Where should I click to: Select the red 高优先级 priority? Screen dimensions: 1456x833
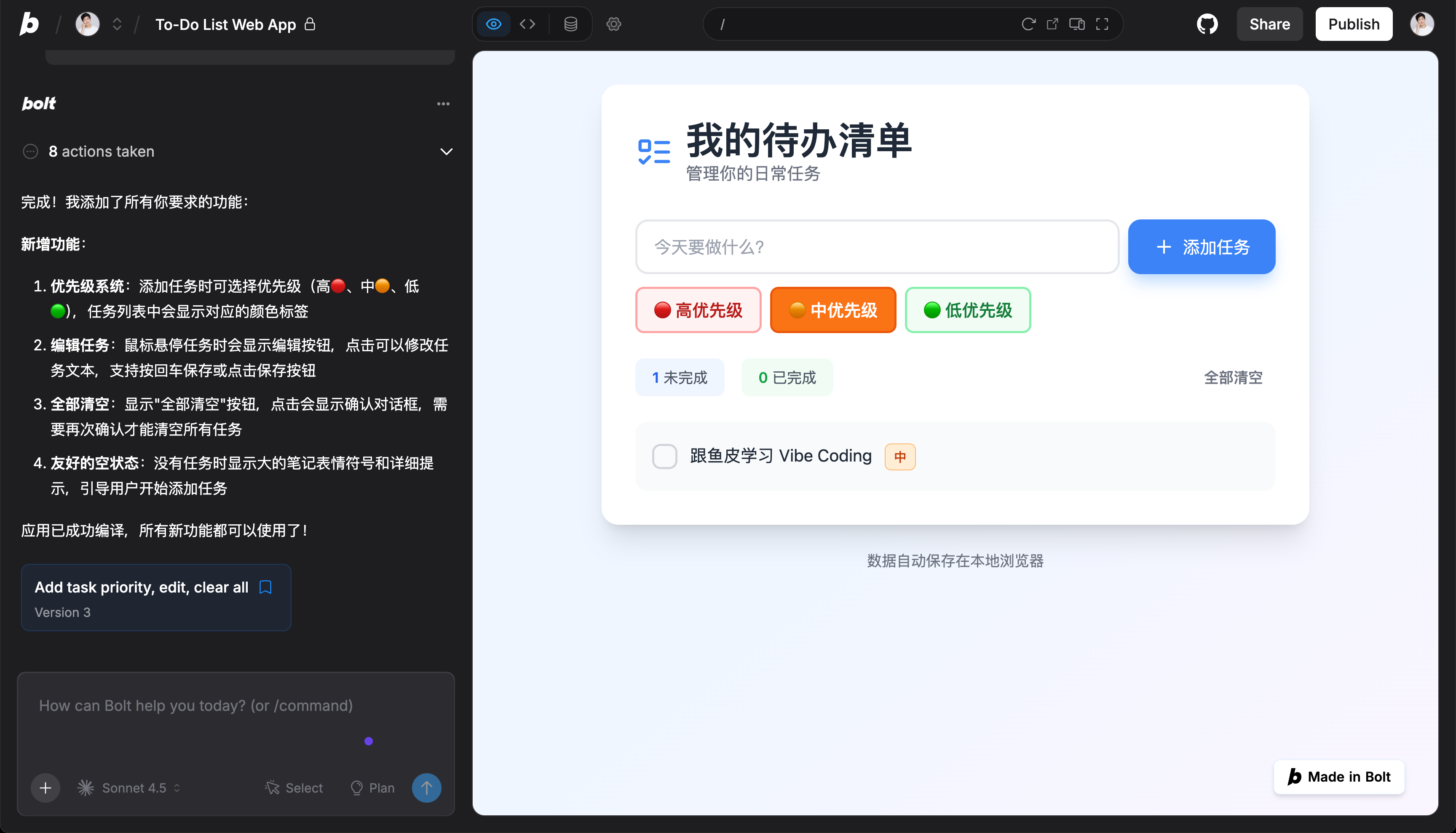[x=698, y=310]
